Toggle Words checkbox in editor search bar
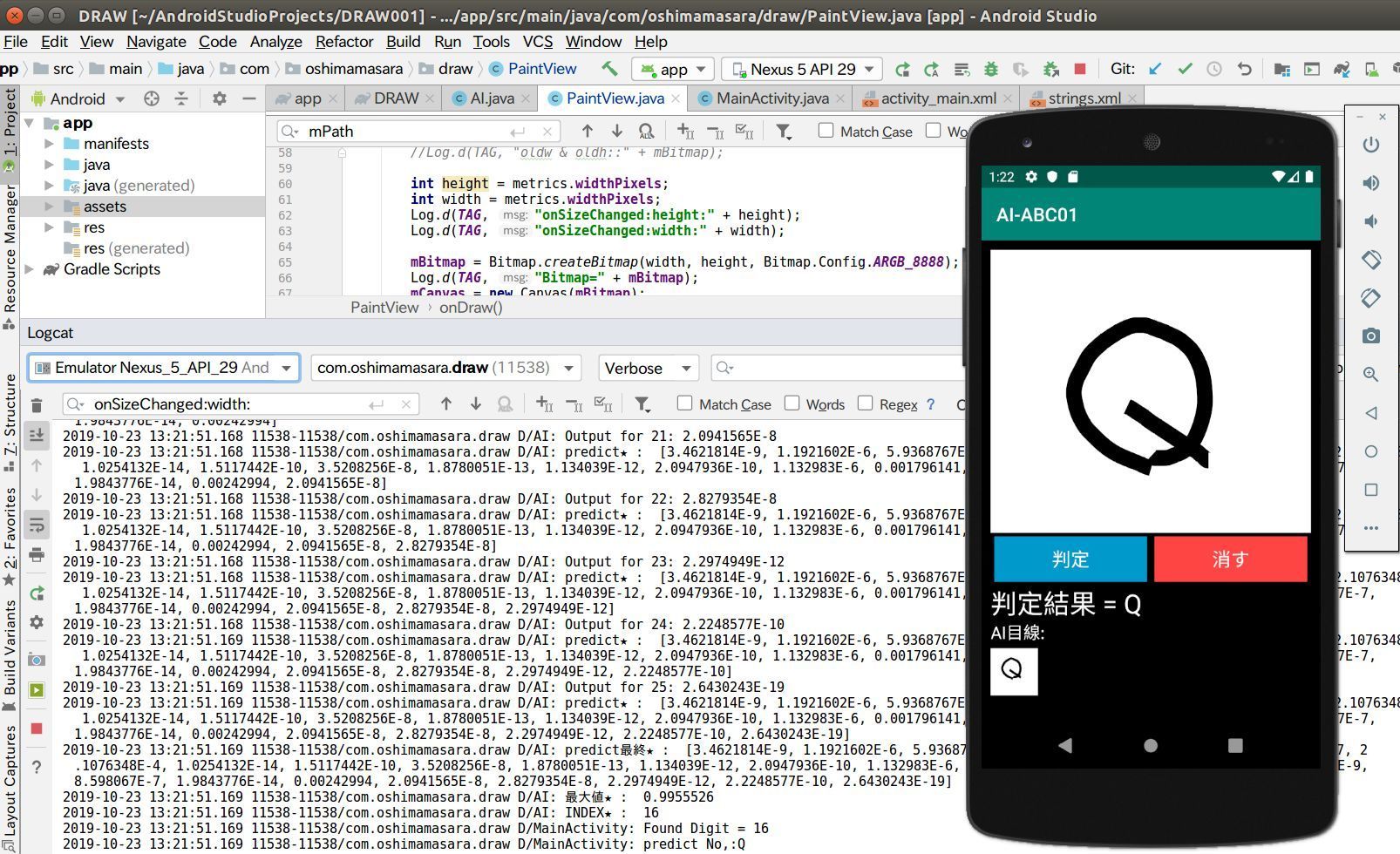Viewport: 1400px width, 854px height. coord(933,131)
